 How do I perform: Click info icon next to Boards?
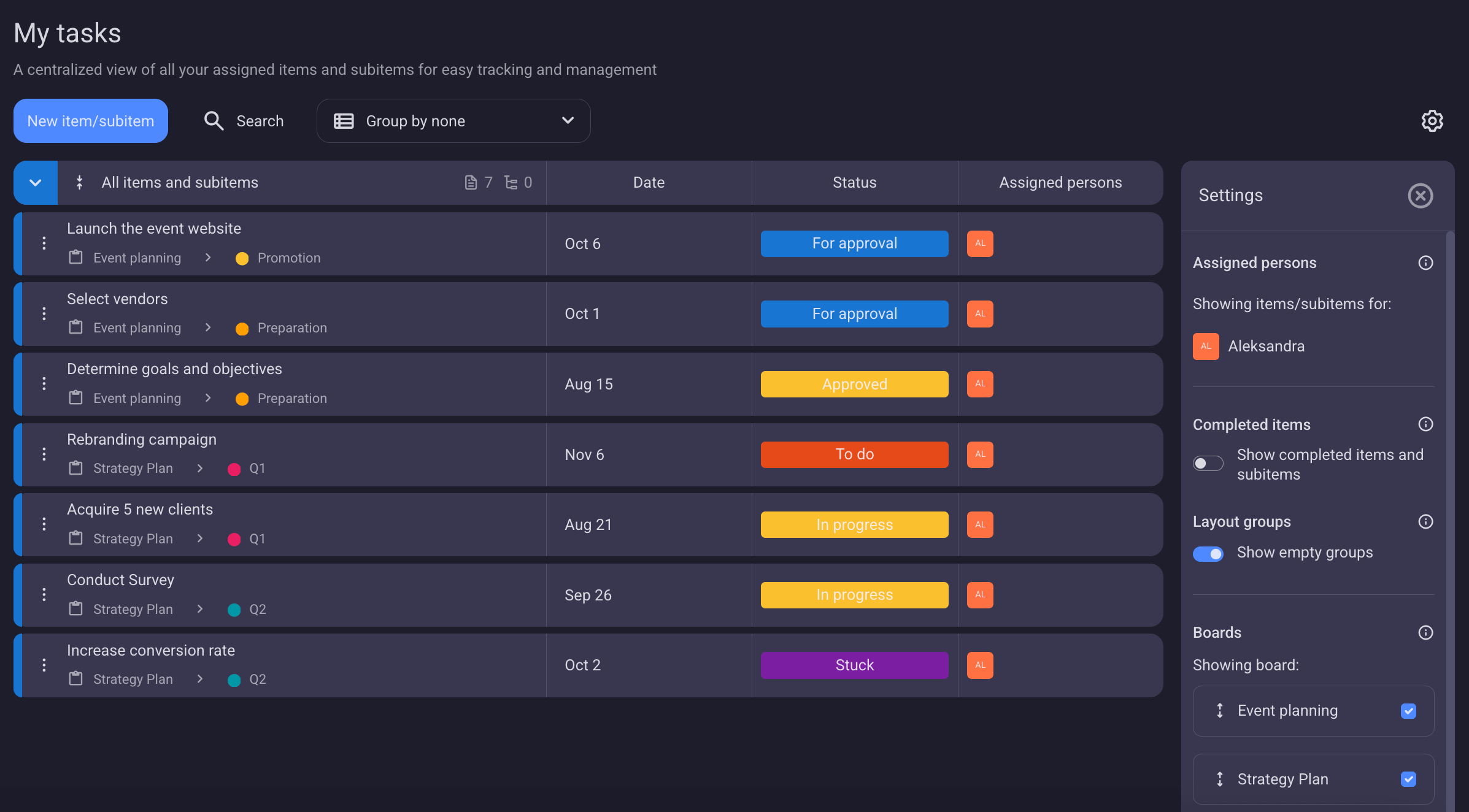(1425, 632)
